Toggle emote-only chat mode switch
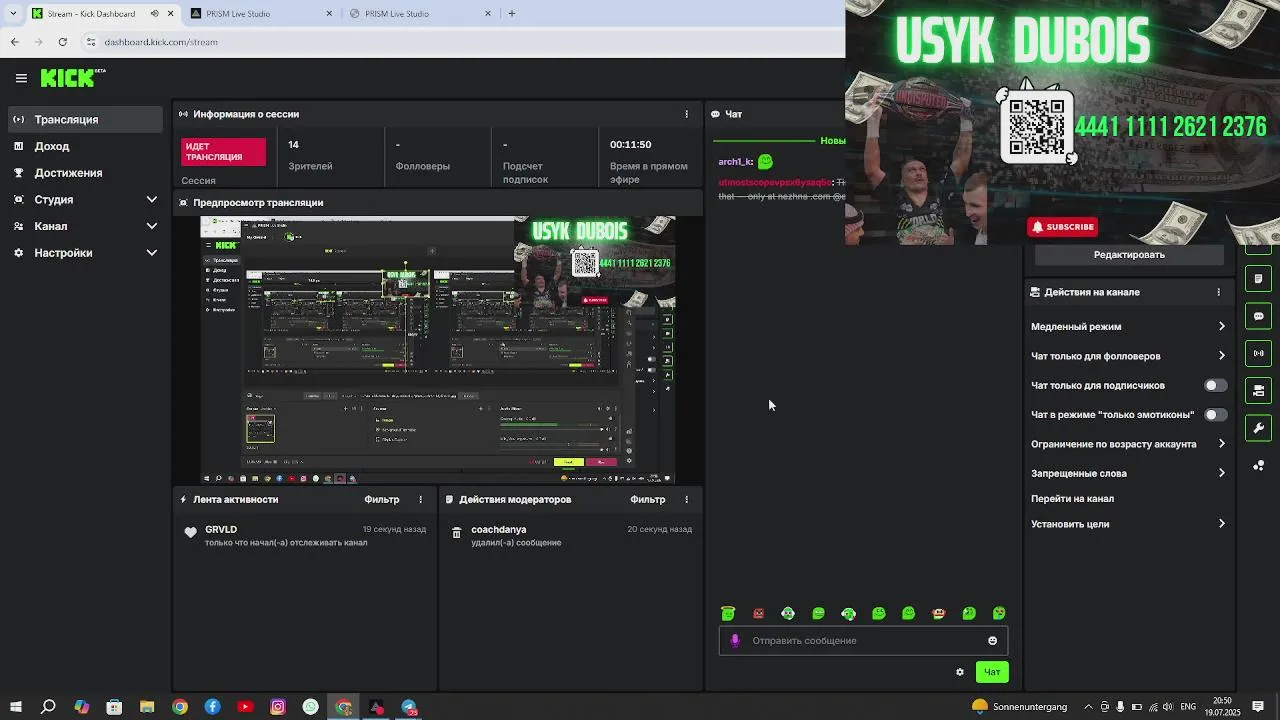Viewport: 1280px width, 720px height. pos(1215,414)
